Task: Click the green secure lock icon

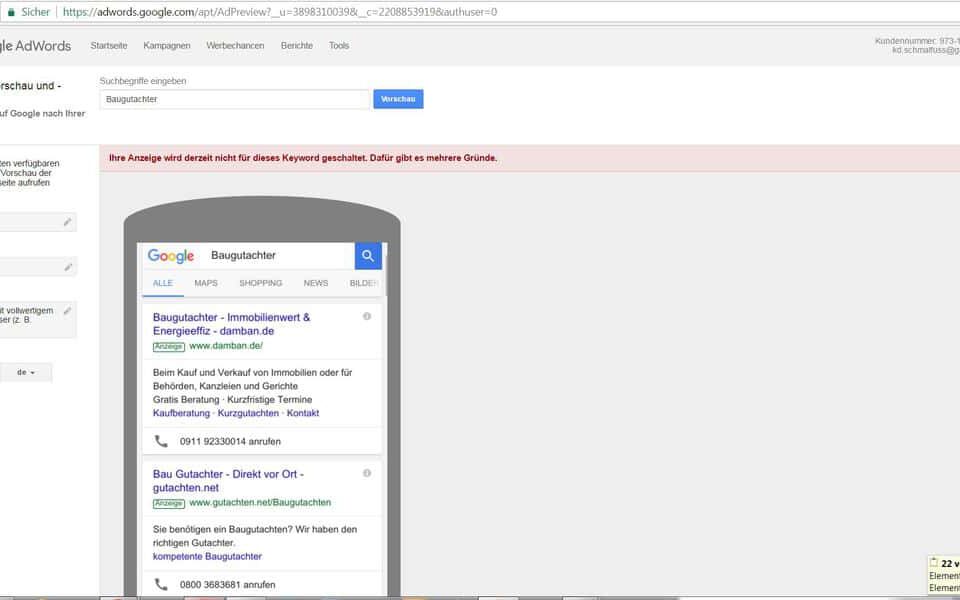Action: (x=10, y=12)
